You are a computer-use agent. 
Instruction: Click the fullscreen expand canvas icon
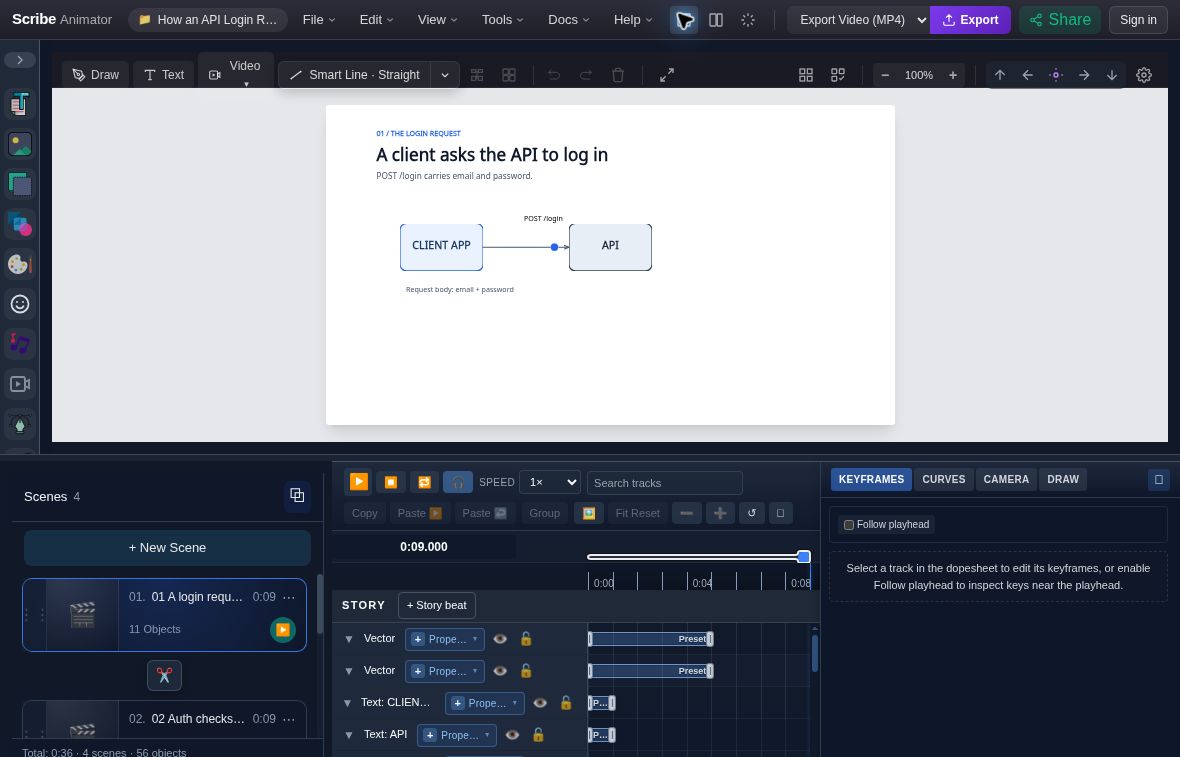coord(667,75)
